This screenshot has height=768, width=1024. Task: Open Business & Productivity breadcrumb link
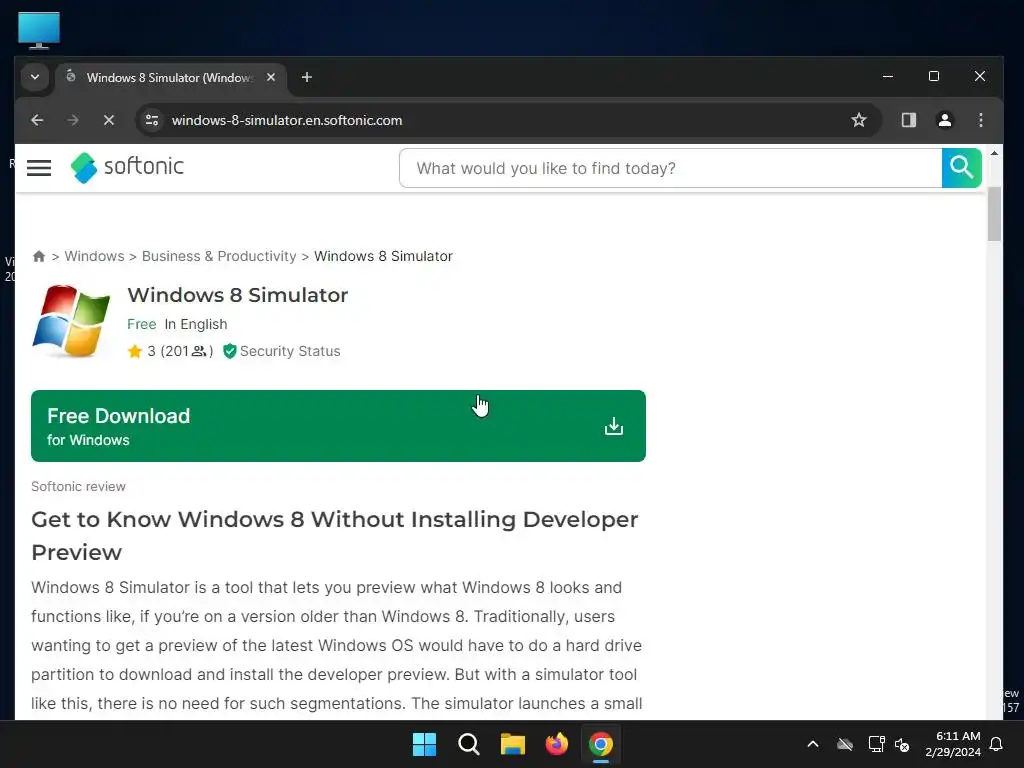tap(219, 256)
